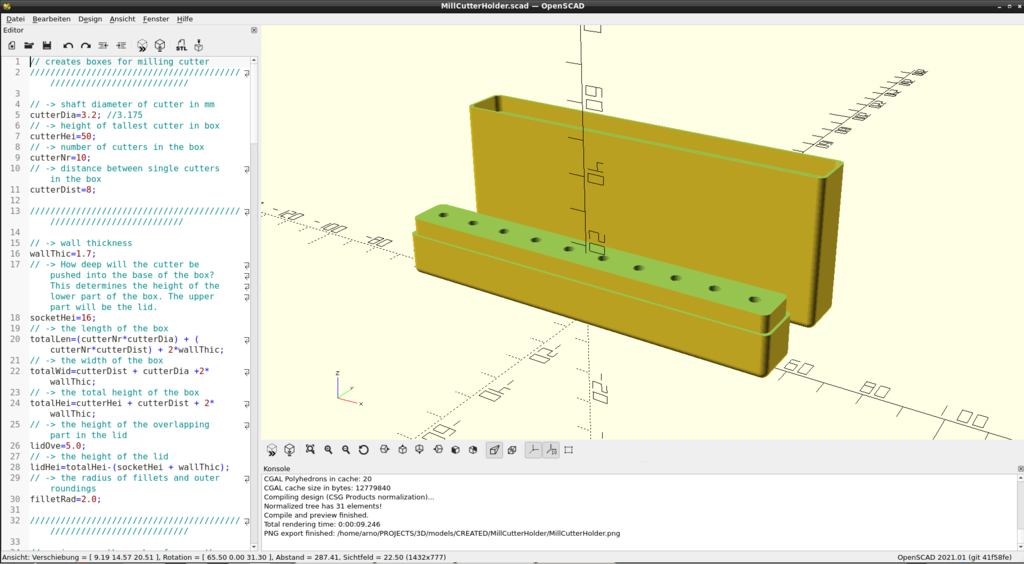Zoom in on the 3D view

coord(328,450)
